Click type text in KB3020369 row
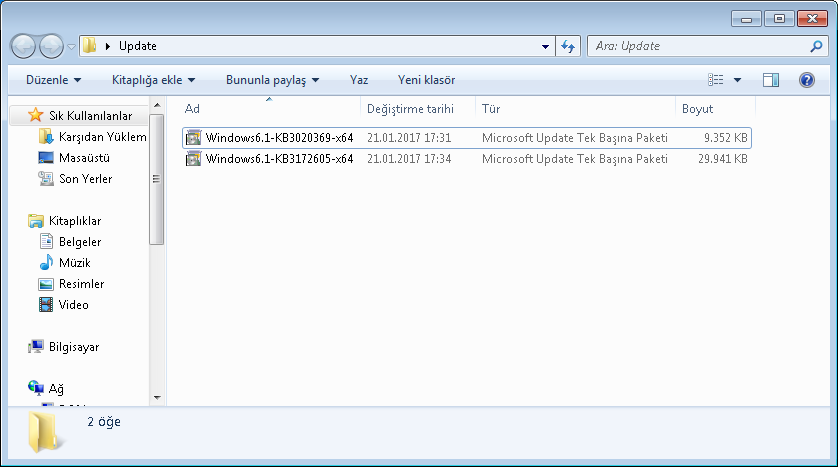This screenshot has height=467, width=838. click(575, 138)
